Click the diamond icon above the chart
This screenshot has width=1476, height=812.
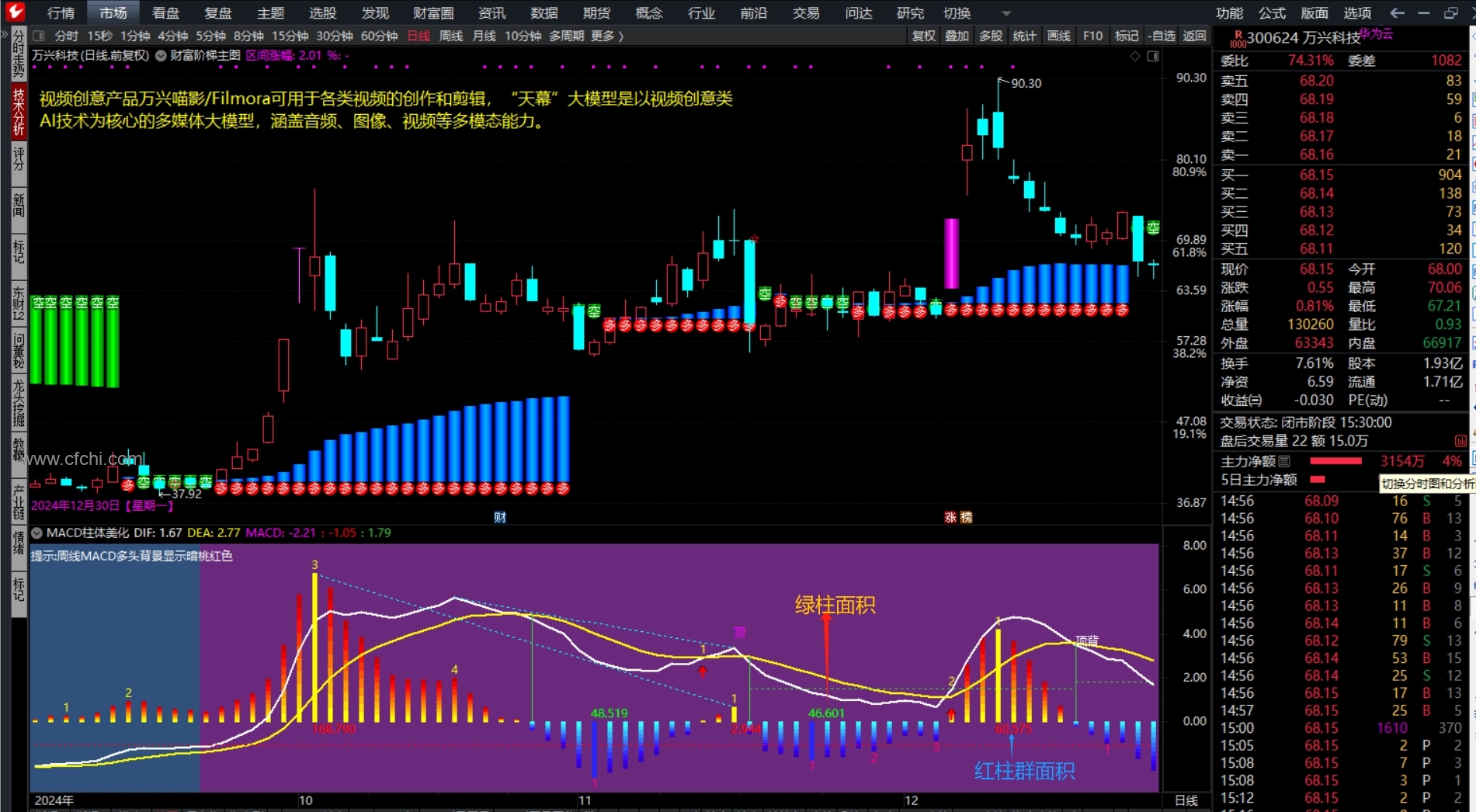[1134, 56]
